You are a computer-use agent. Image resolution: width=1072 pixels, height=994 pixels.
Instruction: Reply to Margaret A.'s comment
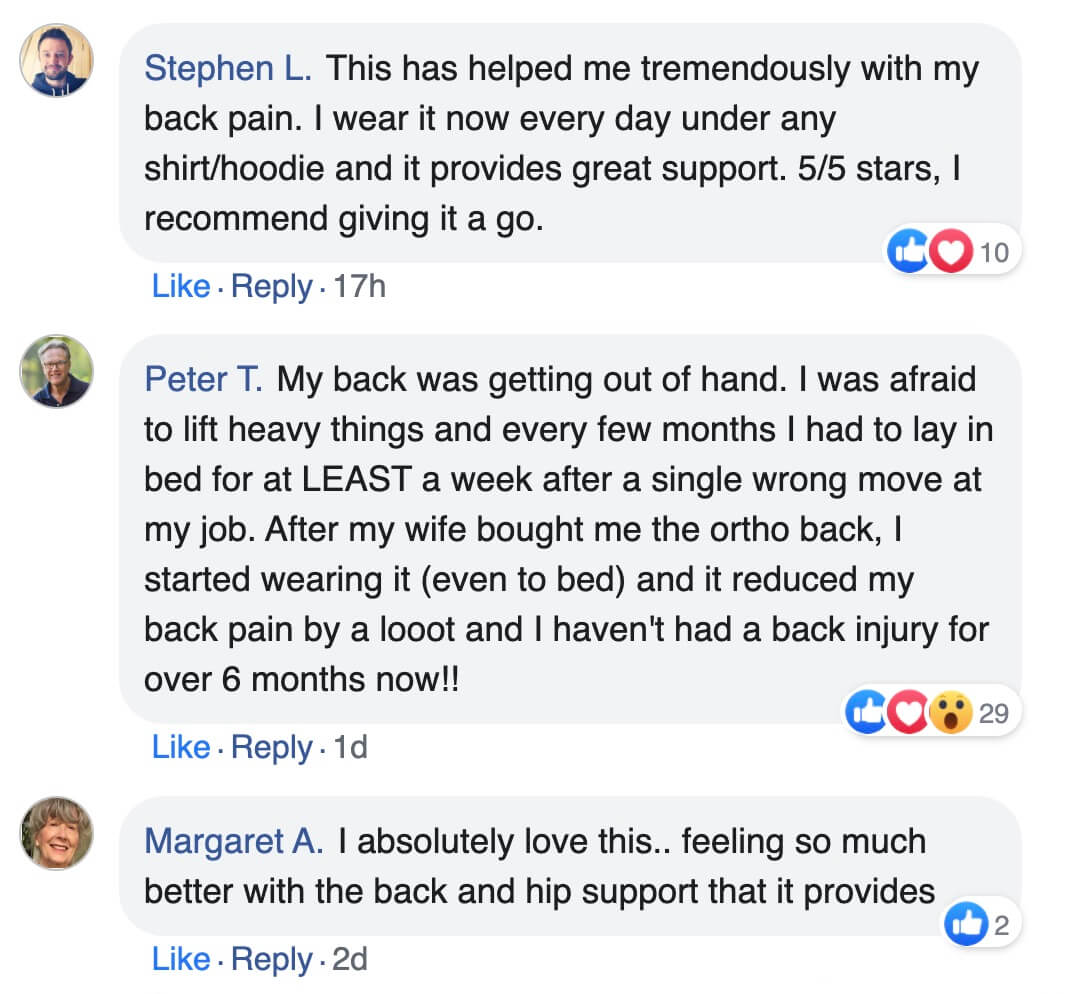pyautogui.click(x=271, y=960)
